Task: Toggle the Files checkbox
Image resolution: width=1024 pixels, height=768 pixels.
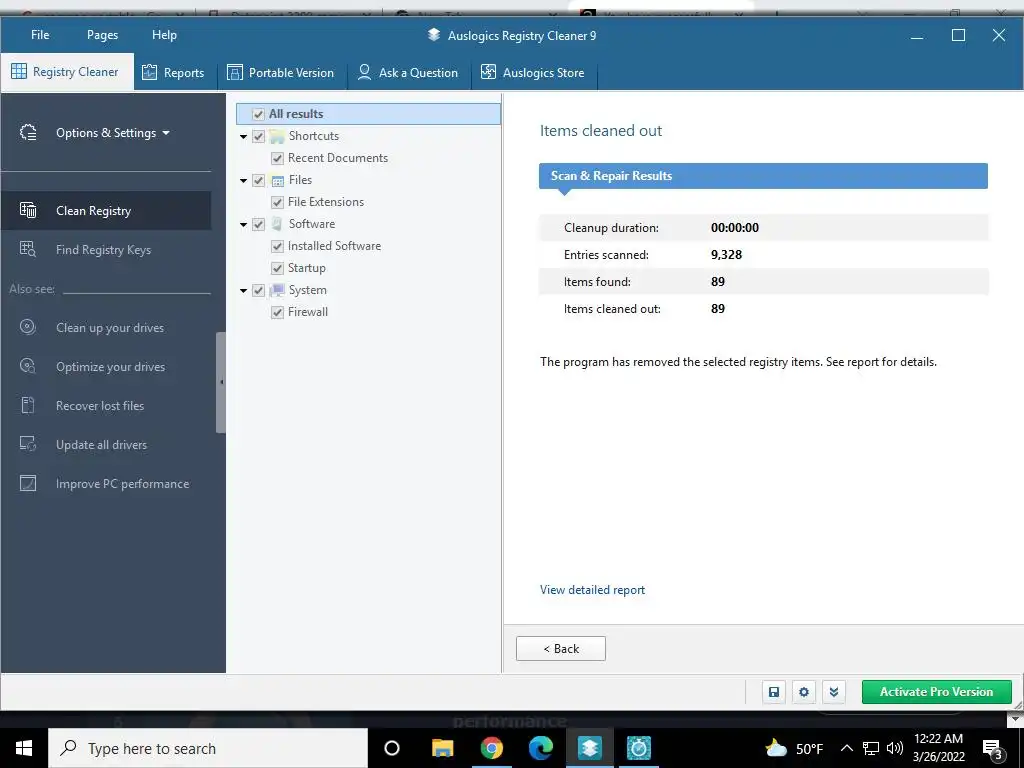Action: pos(259,180)
